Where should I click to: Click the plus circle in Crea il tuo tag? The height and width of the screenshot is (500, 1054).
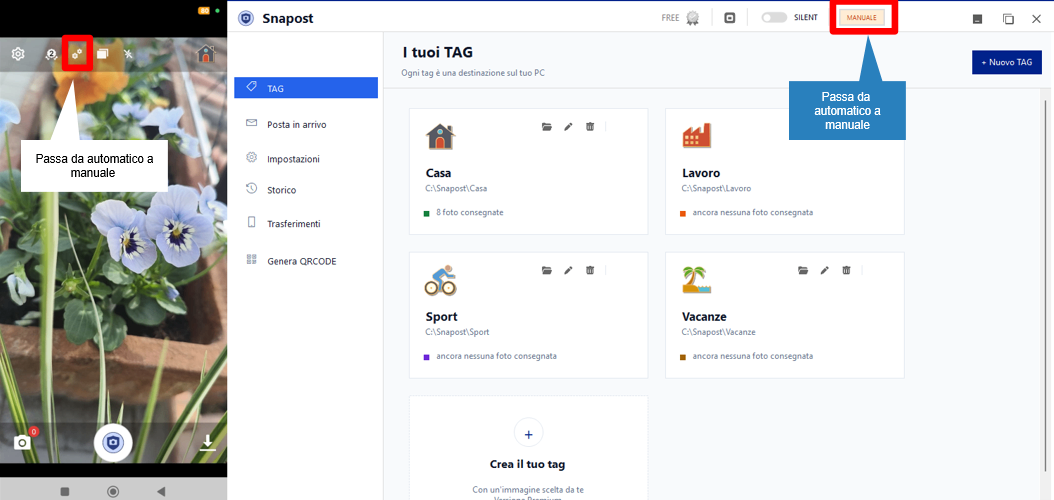[x=528, y=434]
